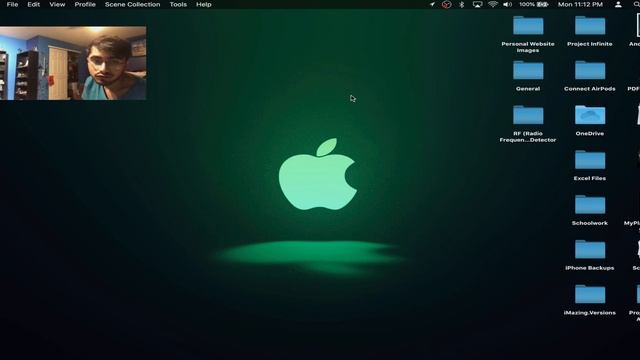Screen dimensions: 640x360
Task: Open the Scene Collection menu
Action: point(132,4)
